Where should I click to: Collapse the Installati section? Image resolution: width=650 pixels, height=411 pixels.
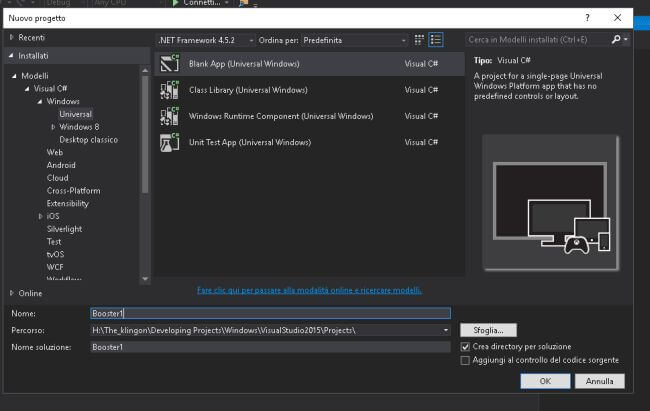coord(11,55)
